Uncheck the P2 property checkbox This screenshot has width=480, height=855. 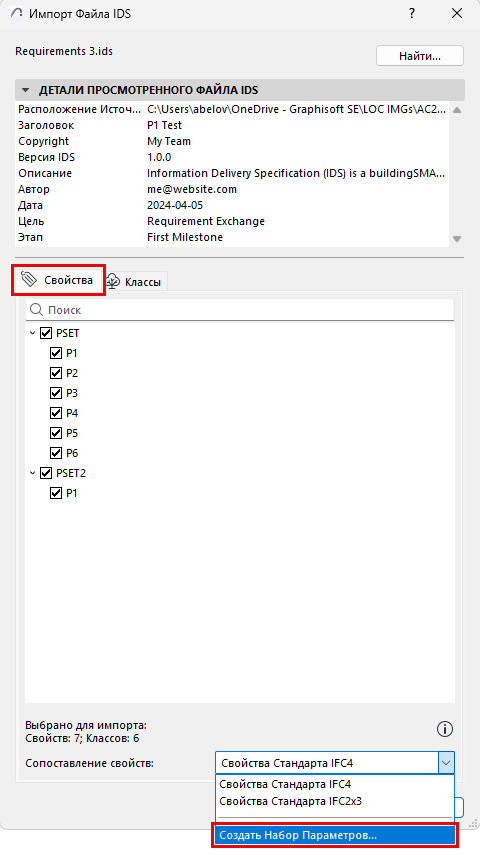tap(56, 373)
